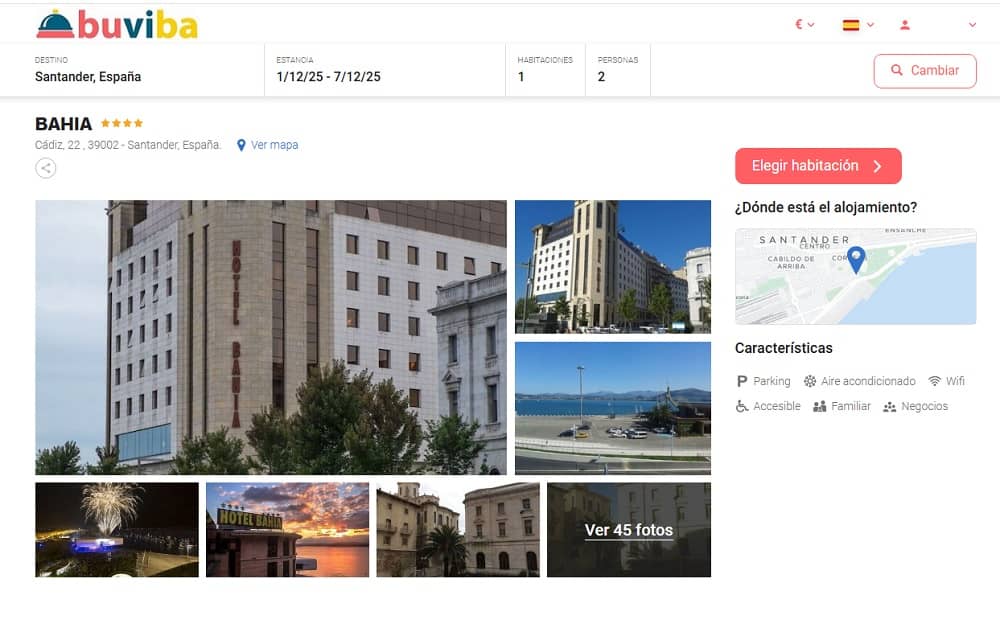Open the Ver 45 fotos gallery

coord(629,530)
